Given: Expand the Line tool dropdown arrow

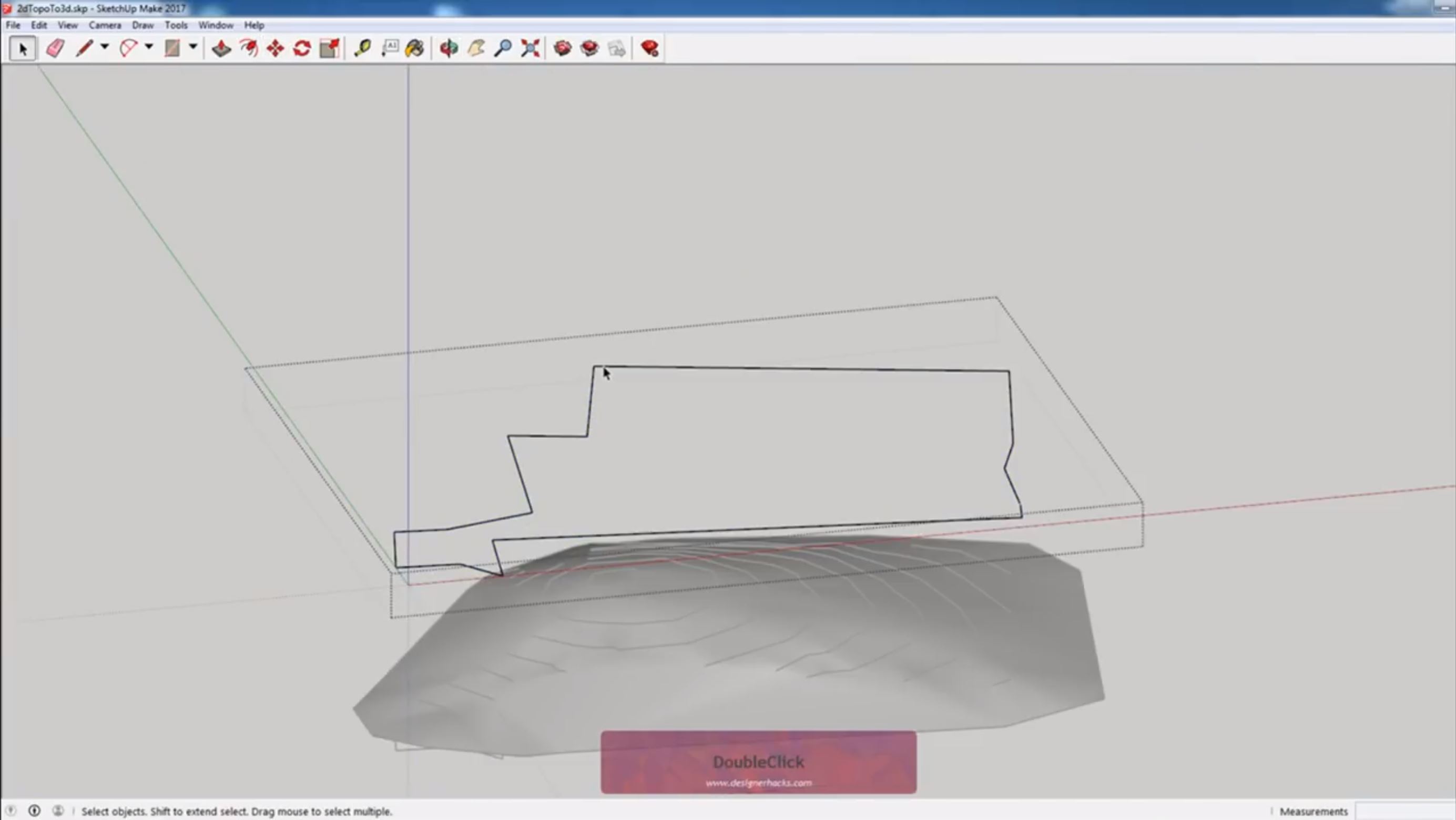Looking at the screenshot, I should click(x=105, y=47).
